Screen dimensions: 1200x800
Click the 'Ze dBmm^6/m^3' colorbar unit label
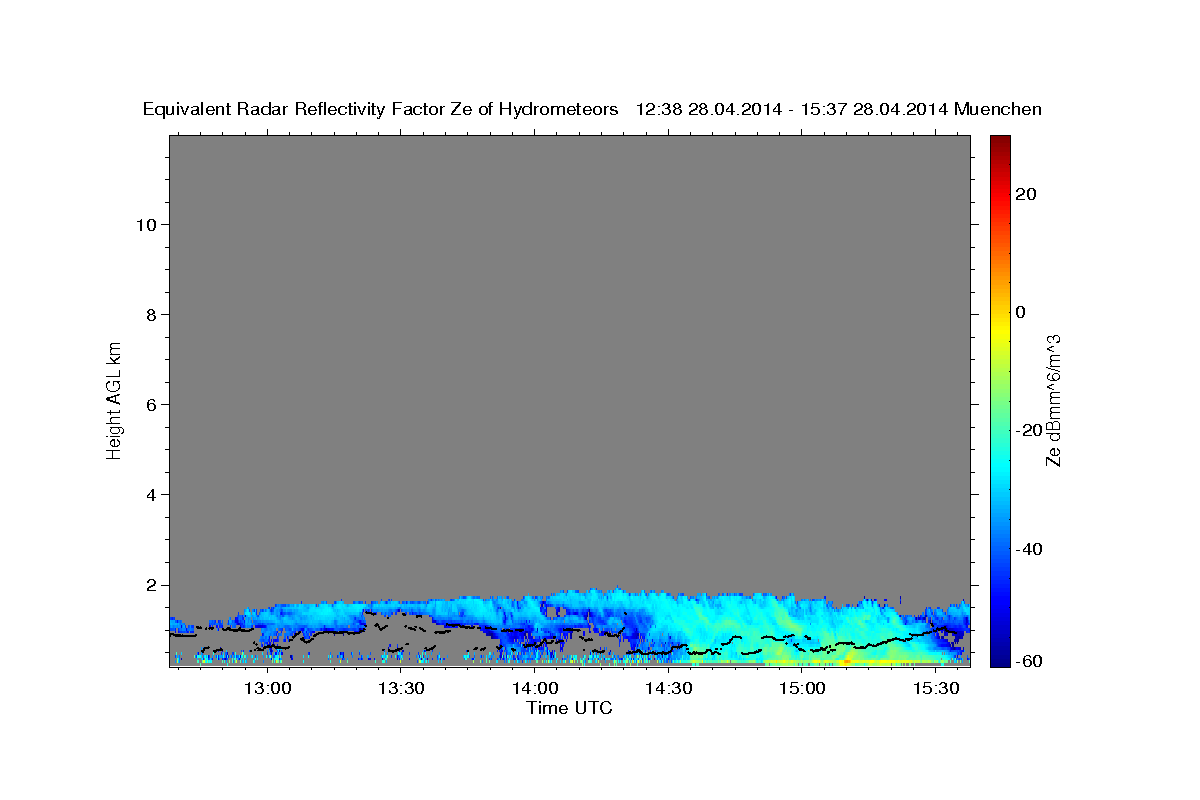(1053, 400)
